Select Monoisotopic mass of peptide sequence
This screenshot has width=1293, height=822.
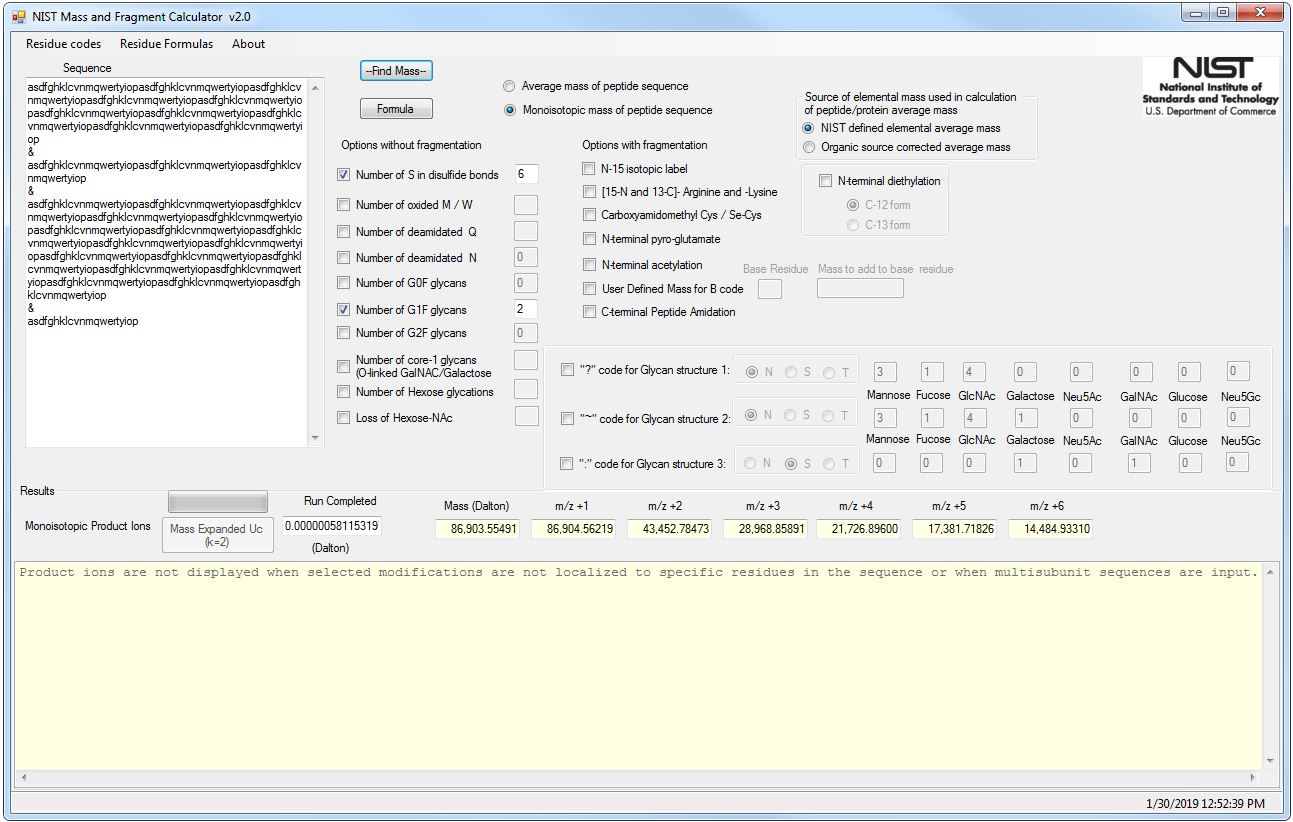510,110
